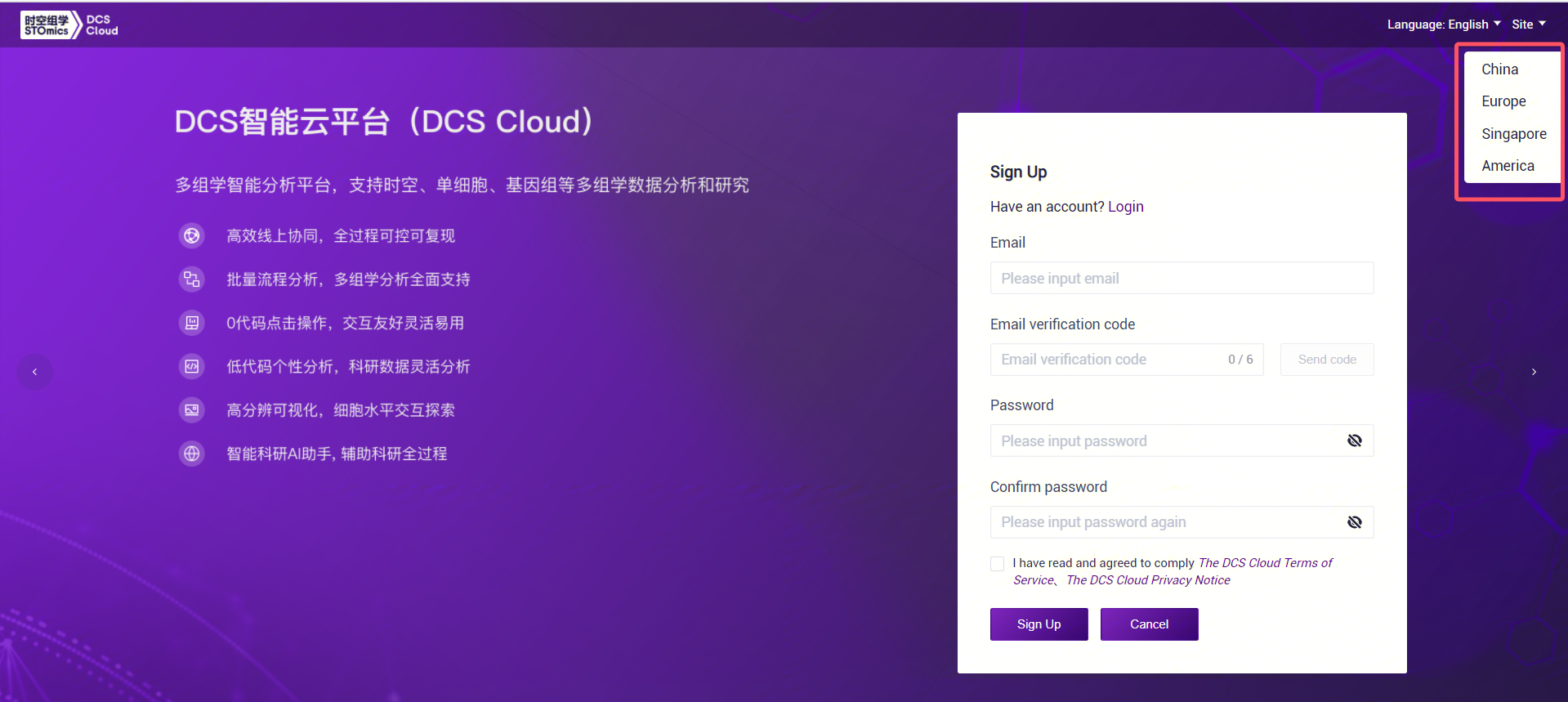Click the text 智能科研AI助手, 辅助科研全过程
Image resolution: width=1568 pixels, height=702 pixels.
[x=337, y=454]
